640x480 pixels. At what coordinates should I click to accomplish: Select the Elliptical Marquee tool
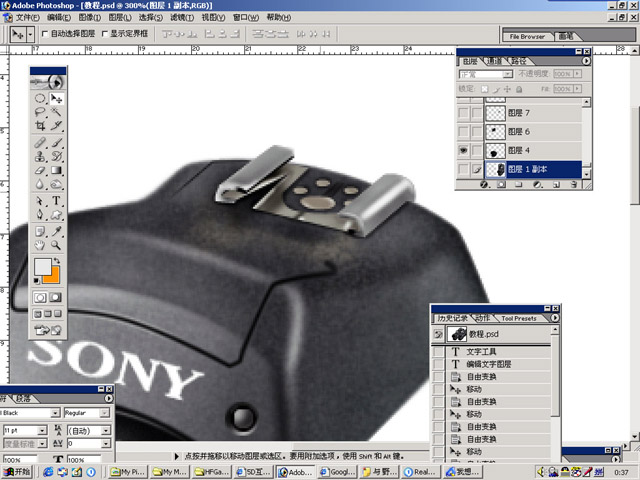[x=40, y=98]
